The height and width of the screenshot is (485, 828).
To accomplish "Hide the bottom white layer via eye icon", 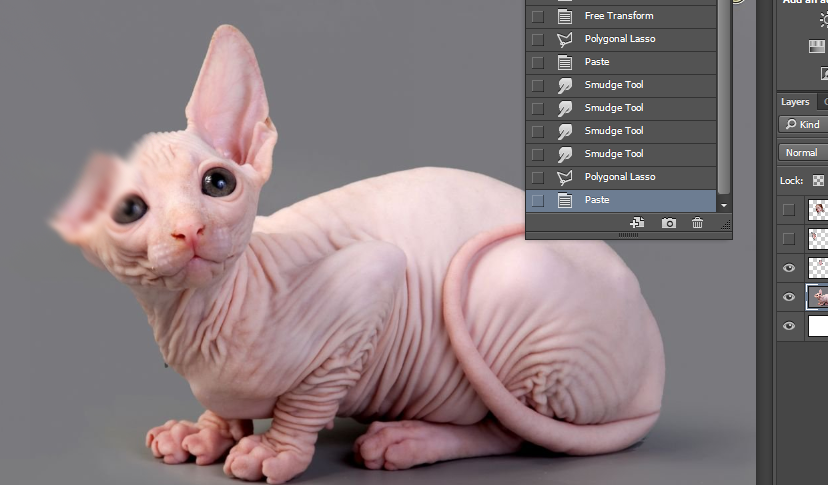I will [790, 326].
